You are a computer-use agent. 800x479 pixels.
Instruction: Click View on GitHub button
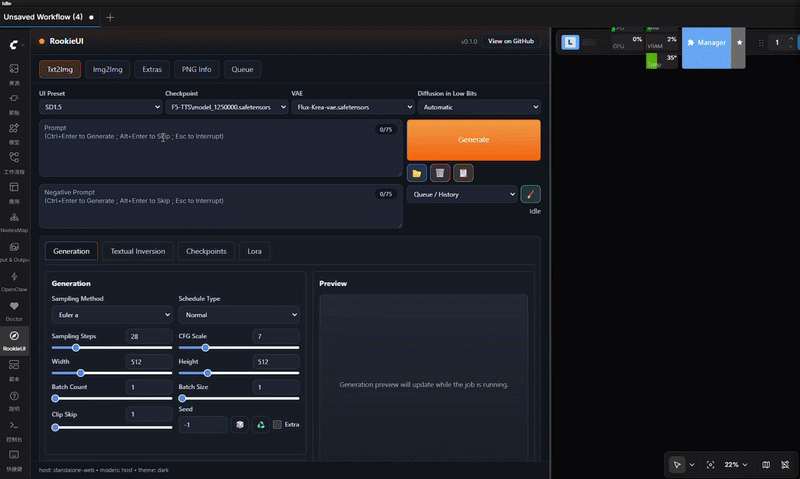click(x=511, y=41)
